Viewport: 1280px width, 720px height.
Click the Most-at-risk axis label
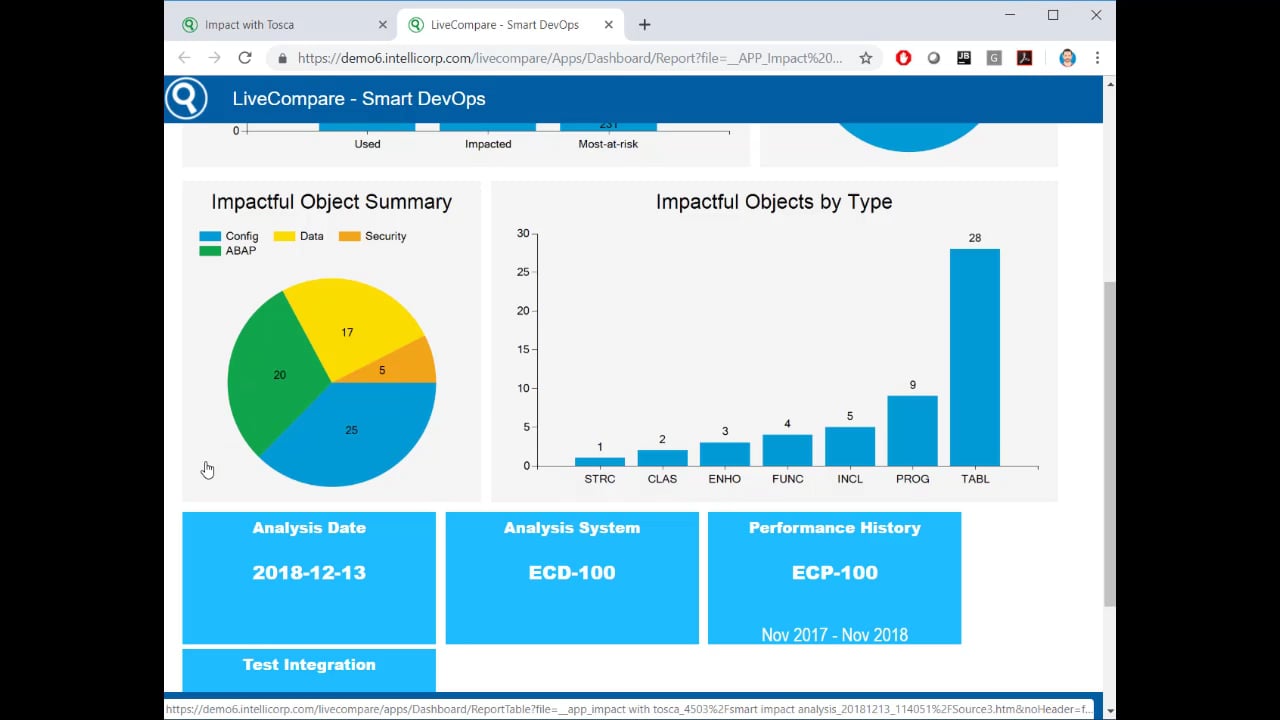[x=608, y=144]
